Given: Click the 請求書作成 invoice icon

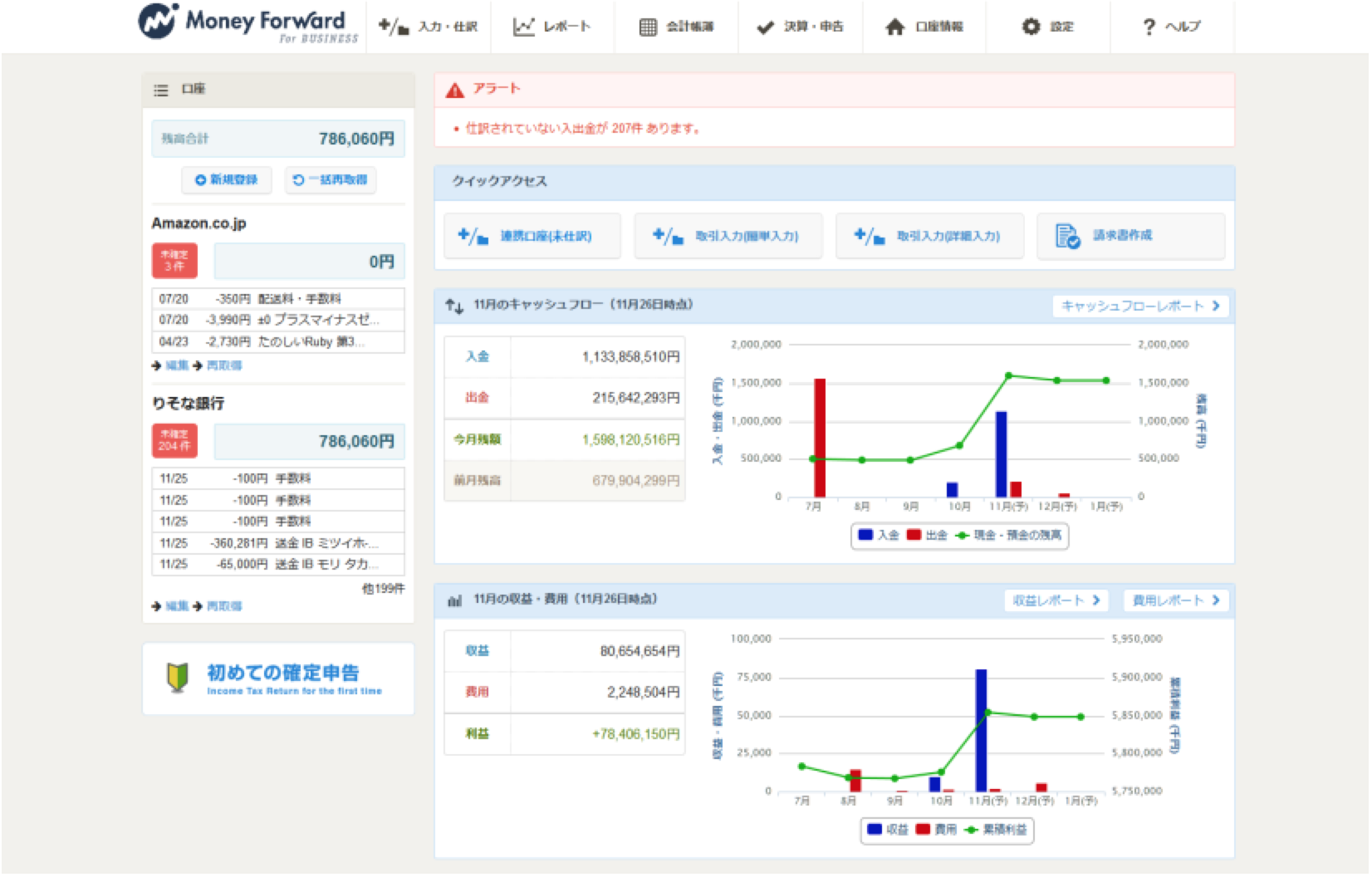Looking at the screenshot, I should pyautogui.click(x=1067, y=236).
